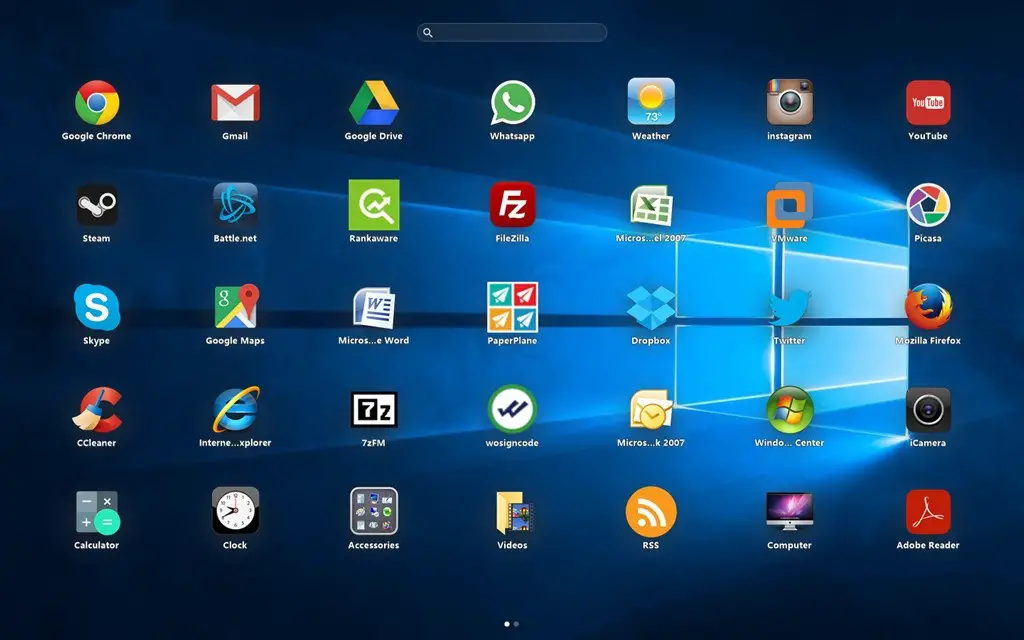This screenshot has width=1024, height=640.
Task: Open Mozilla Firefox
Action: [928, 306]
